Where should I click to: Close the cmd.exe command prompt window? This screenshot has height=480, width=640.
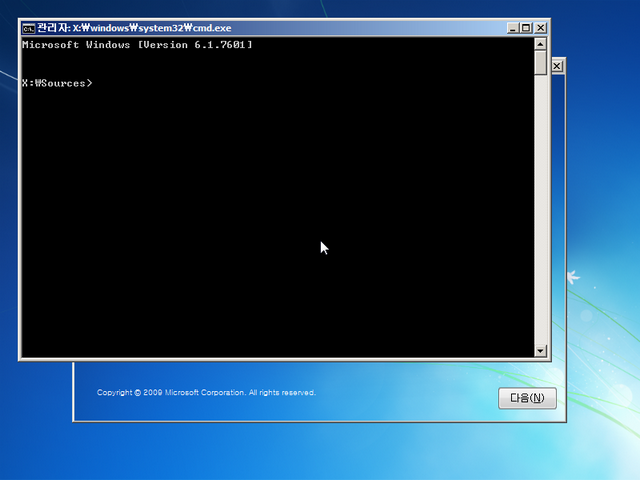pyautogui.click(x=540, y=28)
